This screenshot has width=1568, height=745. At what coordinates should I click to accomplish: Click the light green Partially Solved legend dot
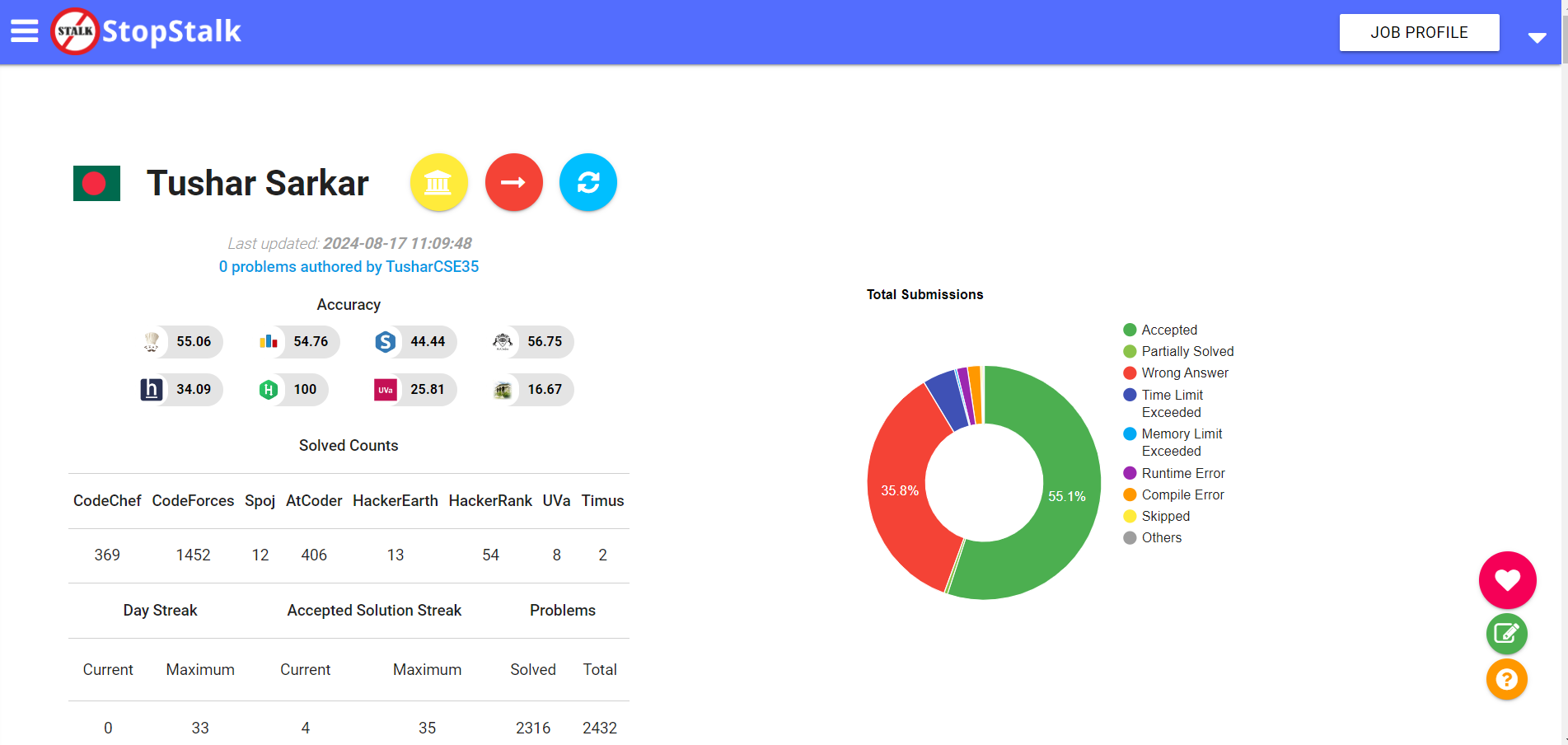click(x=1130, y=351)
